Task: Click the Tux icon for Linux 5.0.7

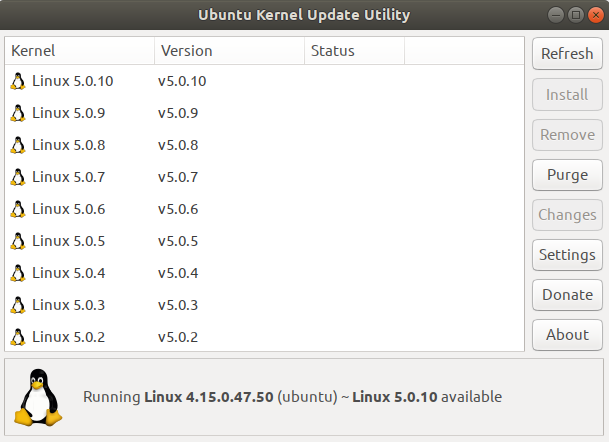Action: (17, 177)
